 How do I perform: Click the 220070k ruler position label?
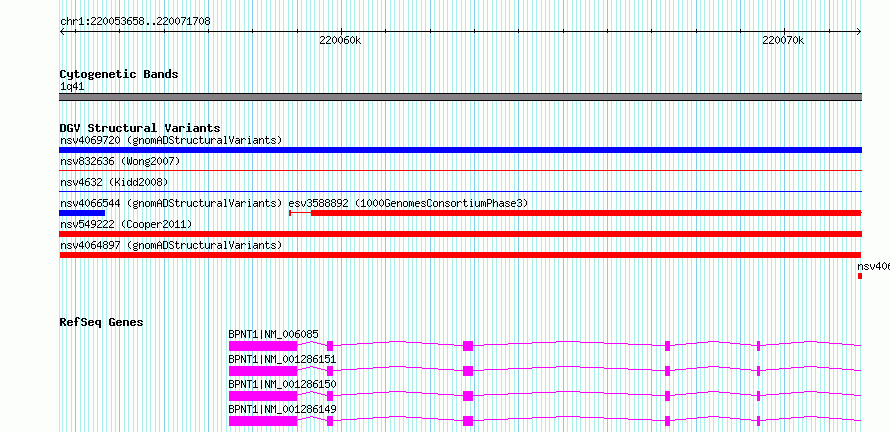click(x=783, y=40)
